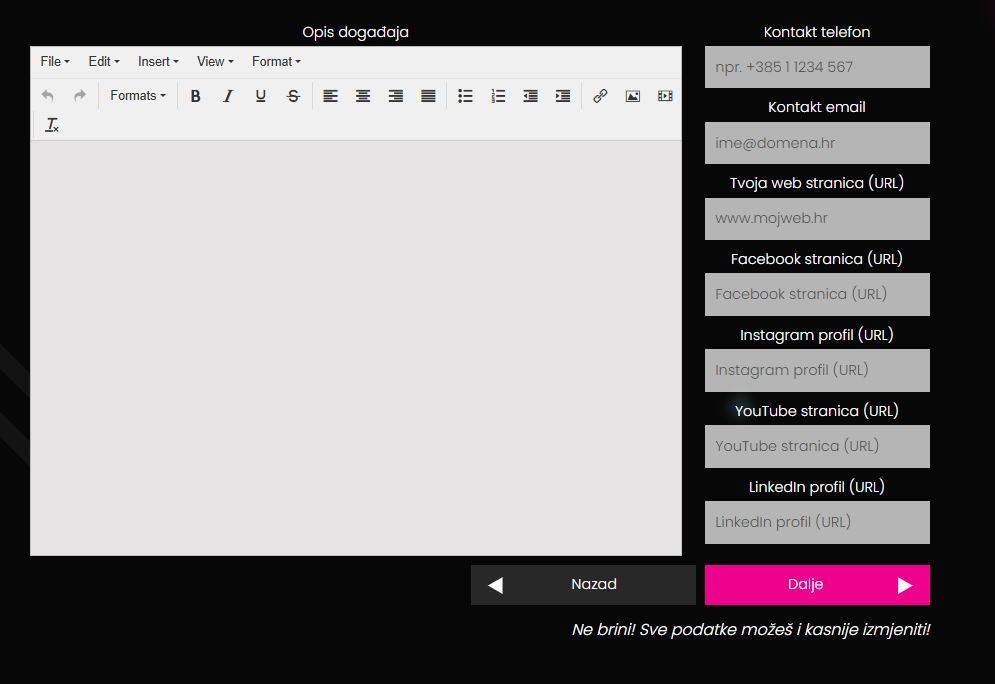Focus the Kontakt email input field

coord(817,143)
